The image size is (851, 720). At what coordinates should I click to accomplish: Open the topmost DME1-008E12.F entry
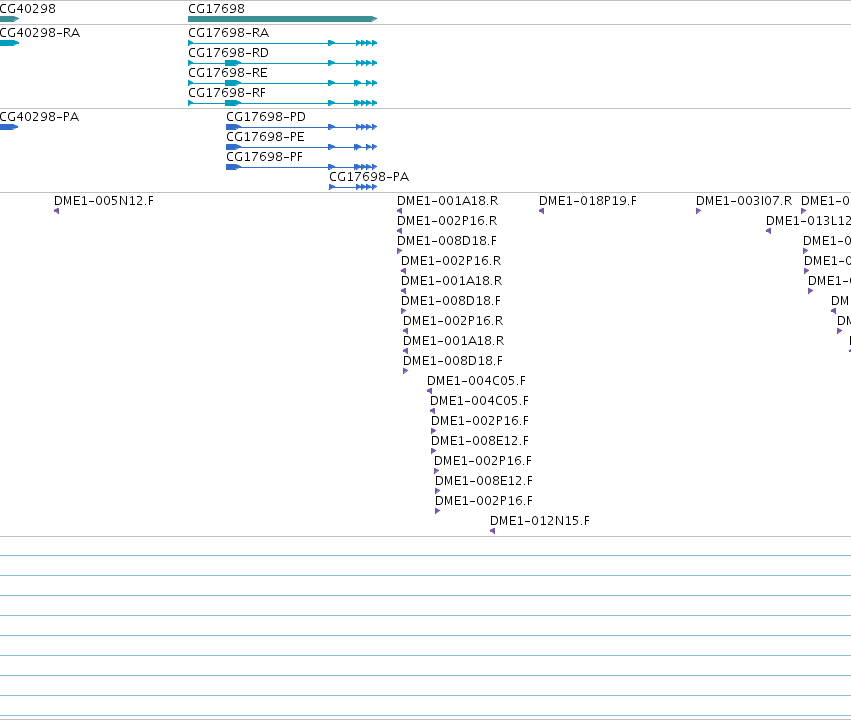(480, 441)
